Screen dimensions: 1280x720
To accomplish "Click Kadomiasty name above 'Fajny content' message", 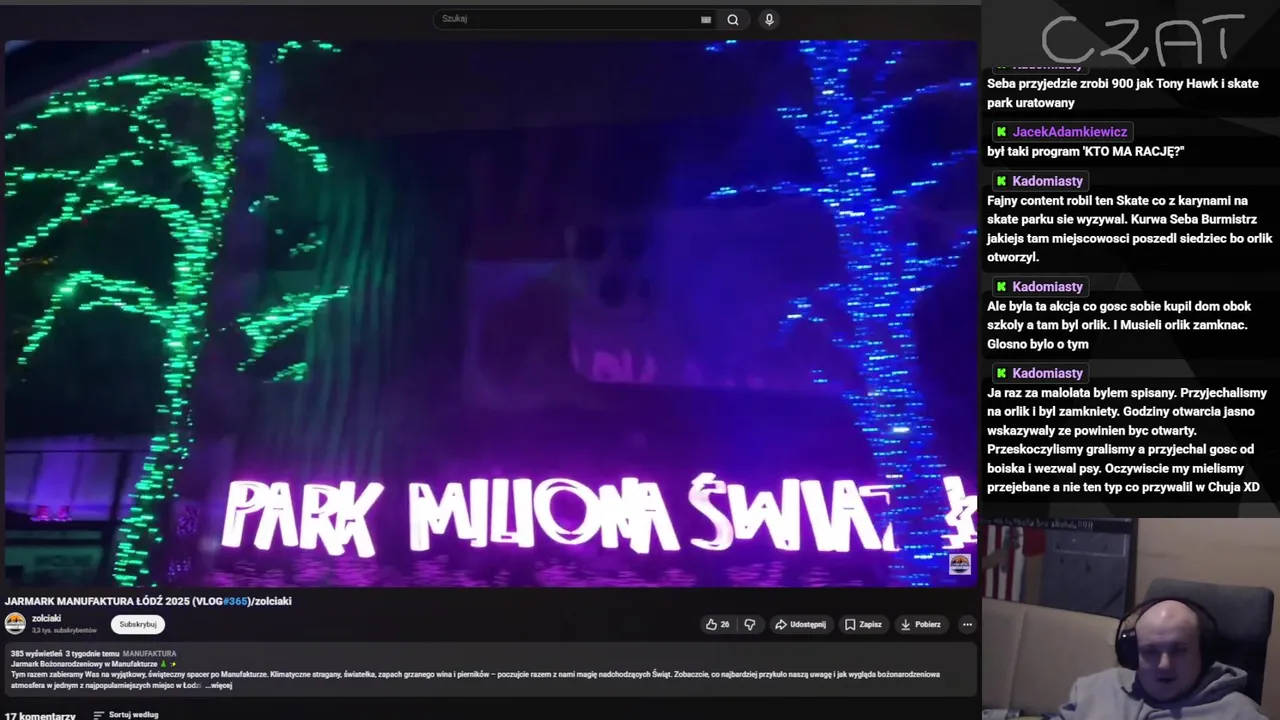I will coord(1047,181).
